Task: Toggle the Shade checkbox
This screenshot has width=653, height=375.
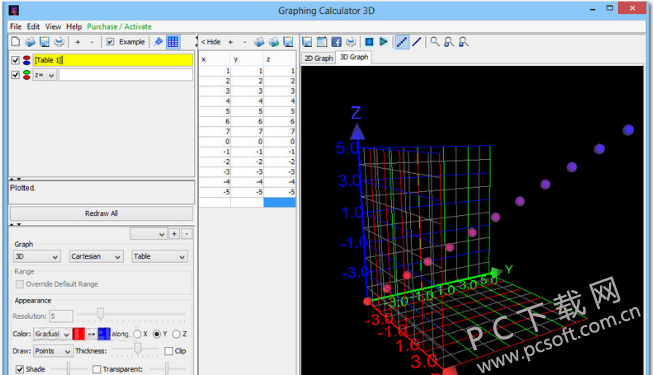Action: (20, 369)
